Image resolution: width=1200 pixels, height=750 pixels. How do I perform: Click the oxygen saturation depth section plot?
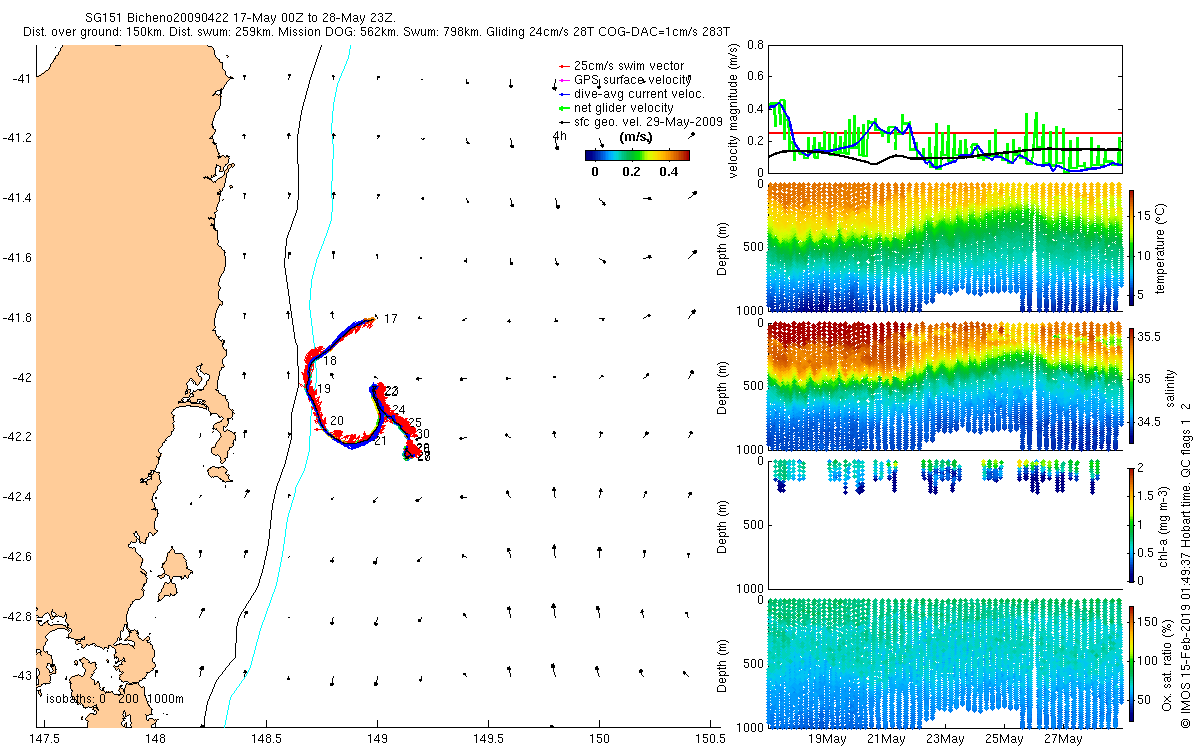944,662
